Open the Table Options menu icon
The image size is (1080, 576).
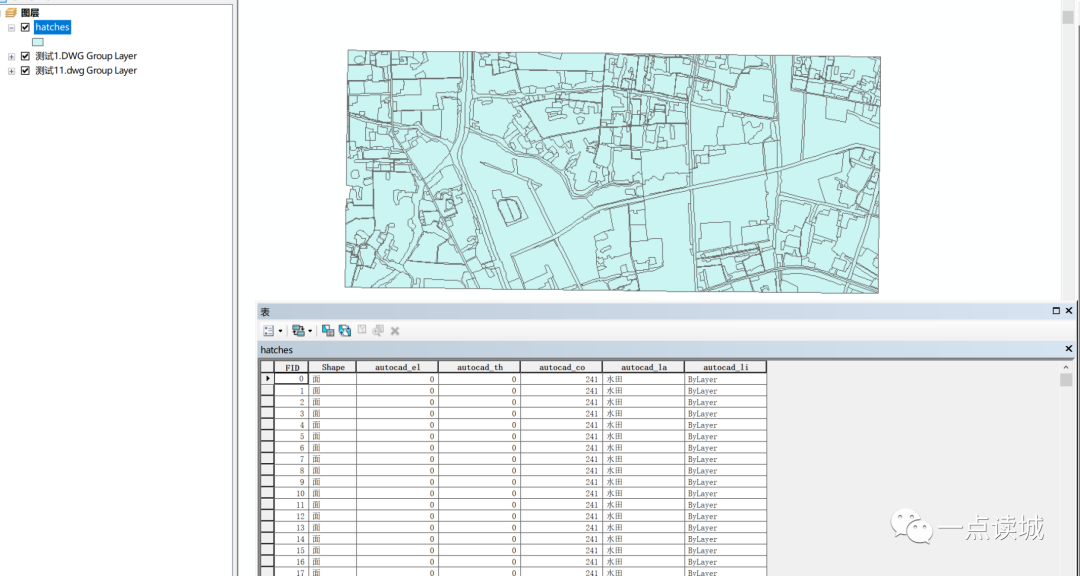(269, 330)
